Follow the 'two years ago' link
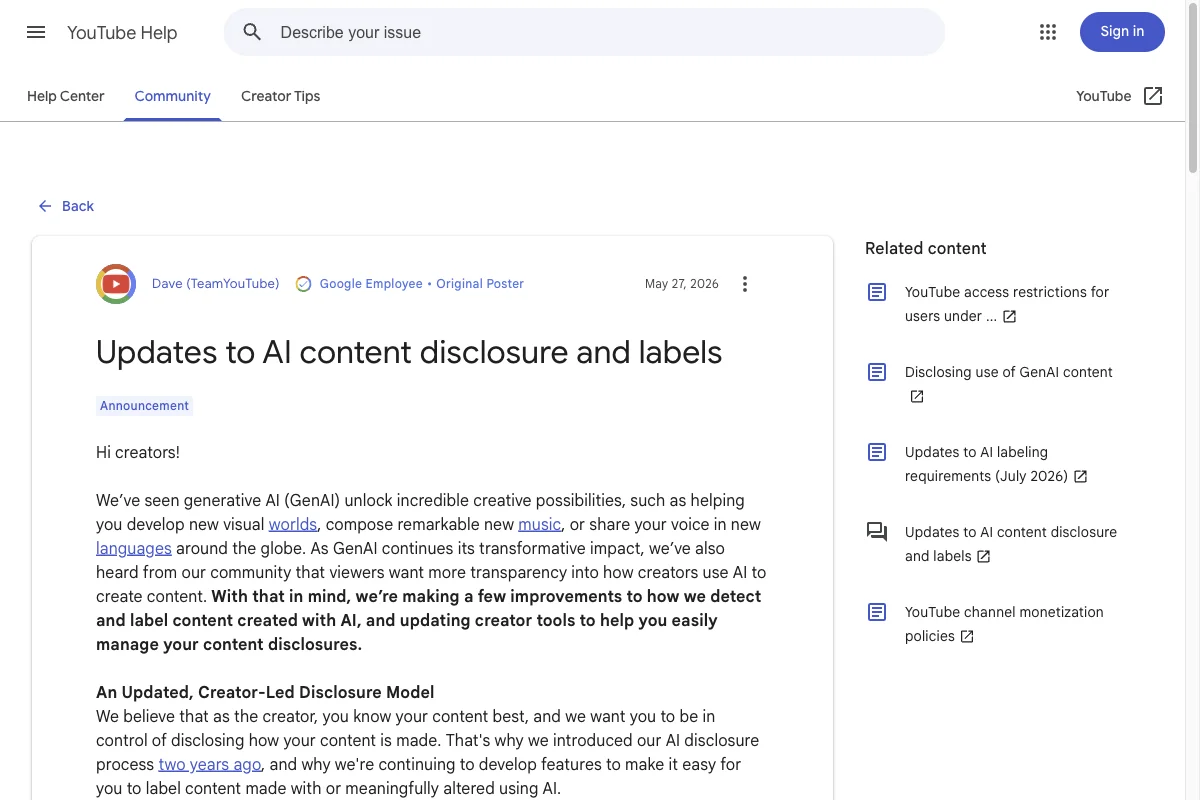This screenshot has height=800, width=1200. point(210,764)
